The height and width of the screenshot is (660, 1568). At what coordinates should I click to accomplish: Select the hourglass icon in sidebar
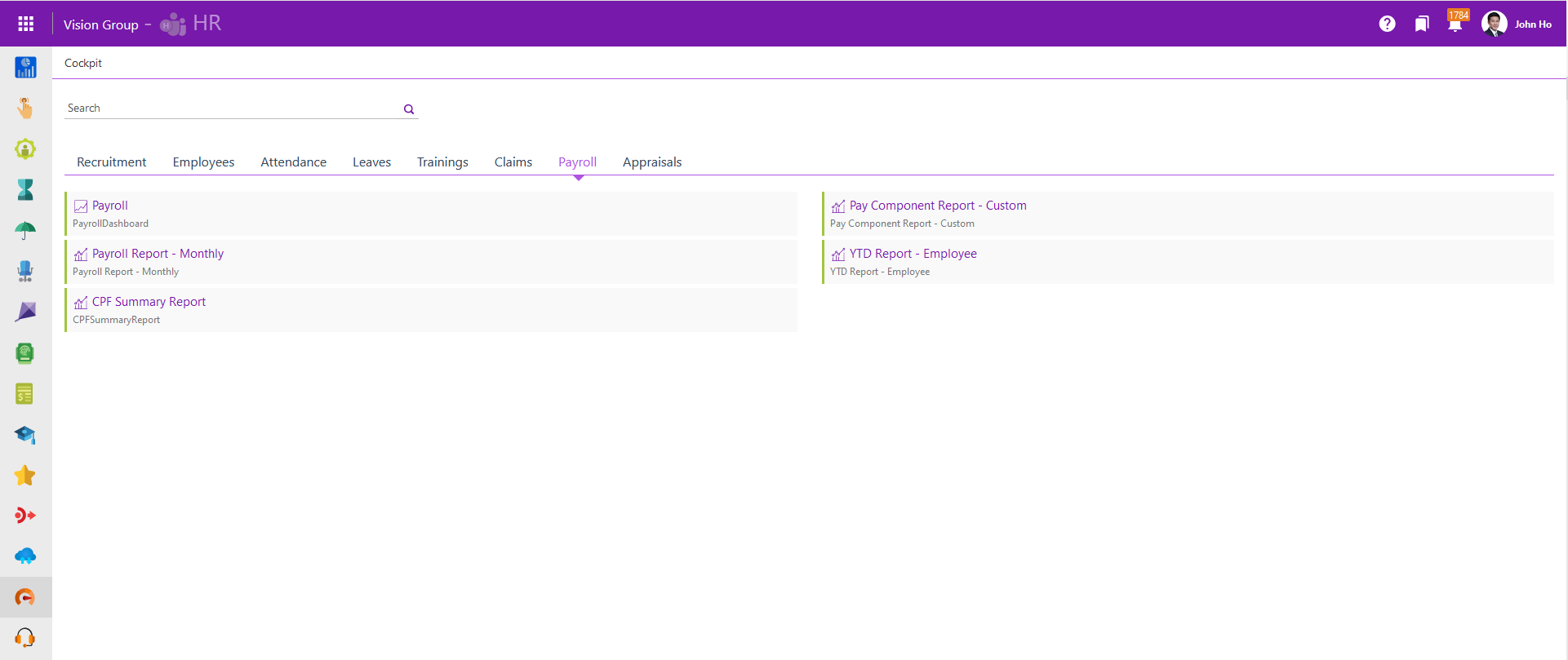click(x=25, y=190)
